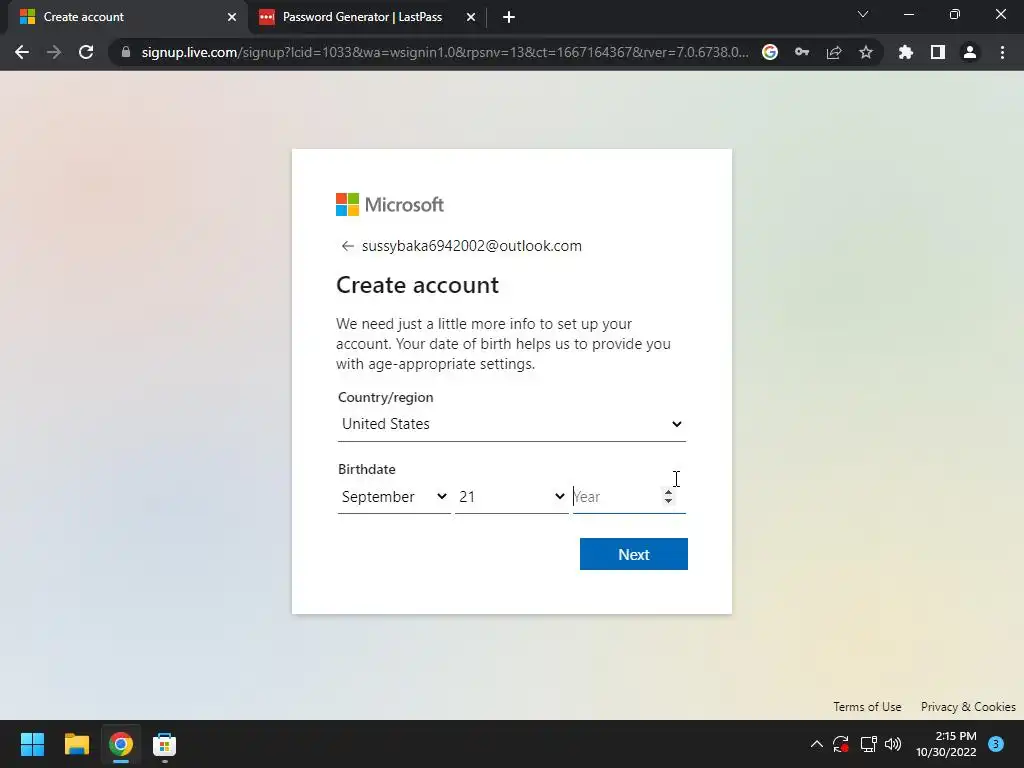Go back from email with arrow
Screen dimensions: 1024x768
click(347, 246)
